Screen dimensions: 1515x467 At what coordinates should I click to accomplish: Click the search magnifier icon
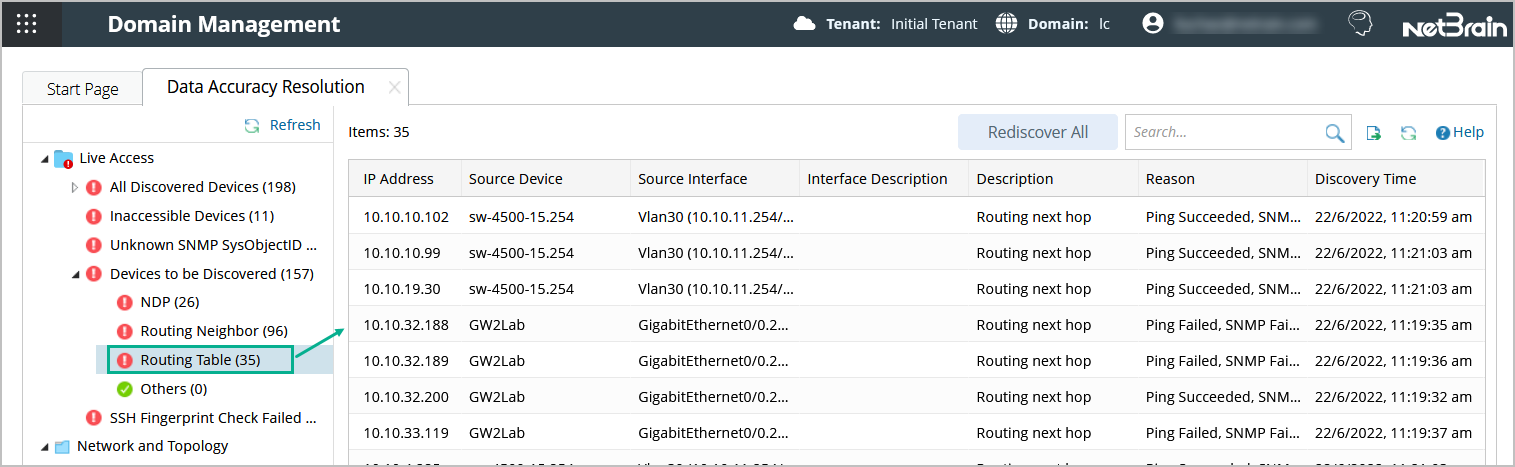[1334, 132]
